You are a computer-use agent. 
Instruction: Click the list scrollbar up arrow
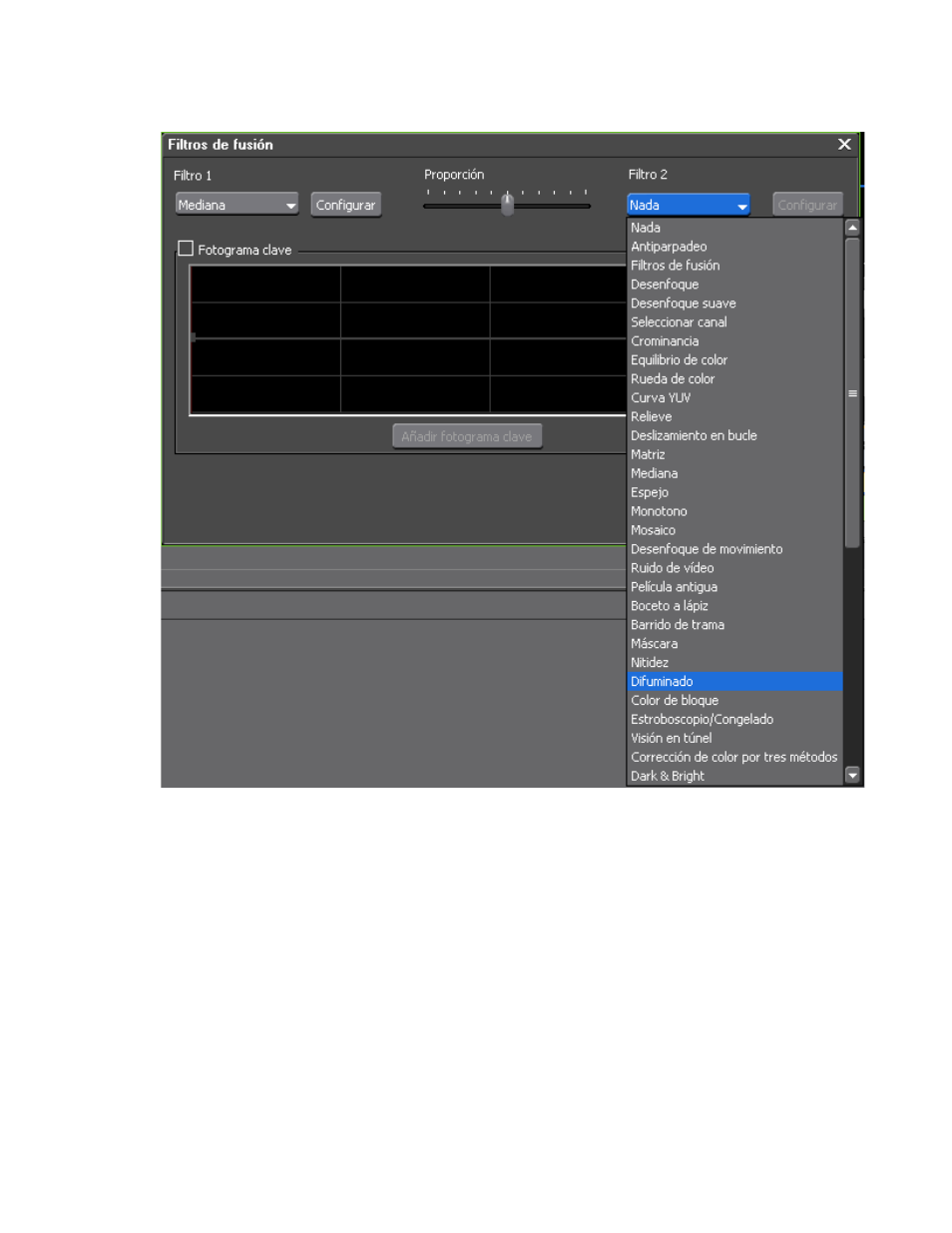pos(852,228)
